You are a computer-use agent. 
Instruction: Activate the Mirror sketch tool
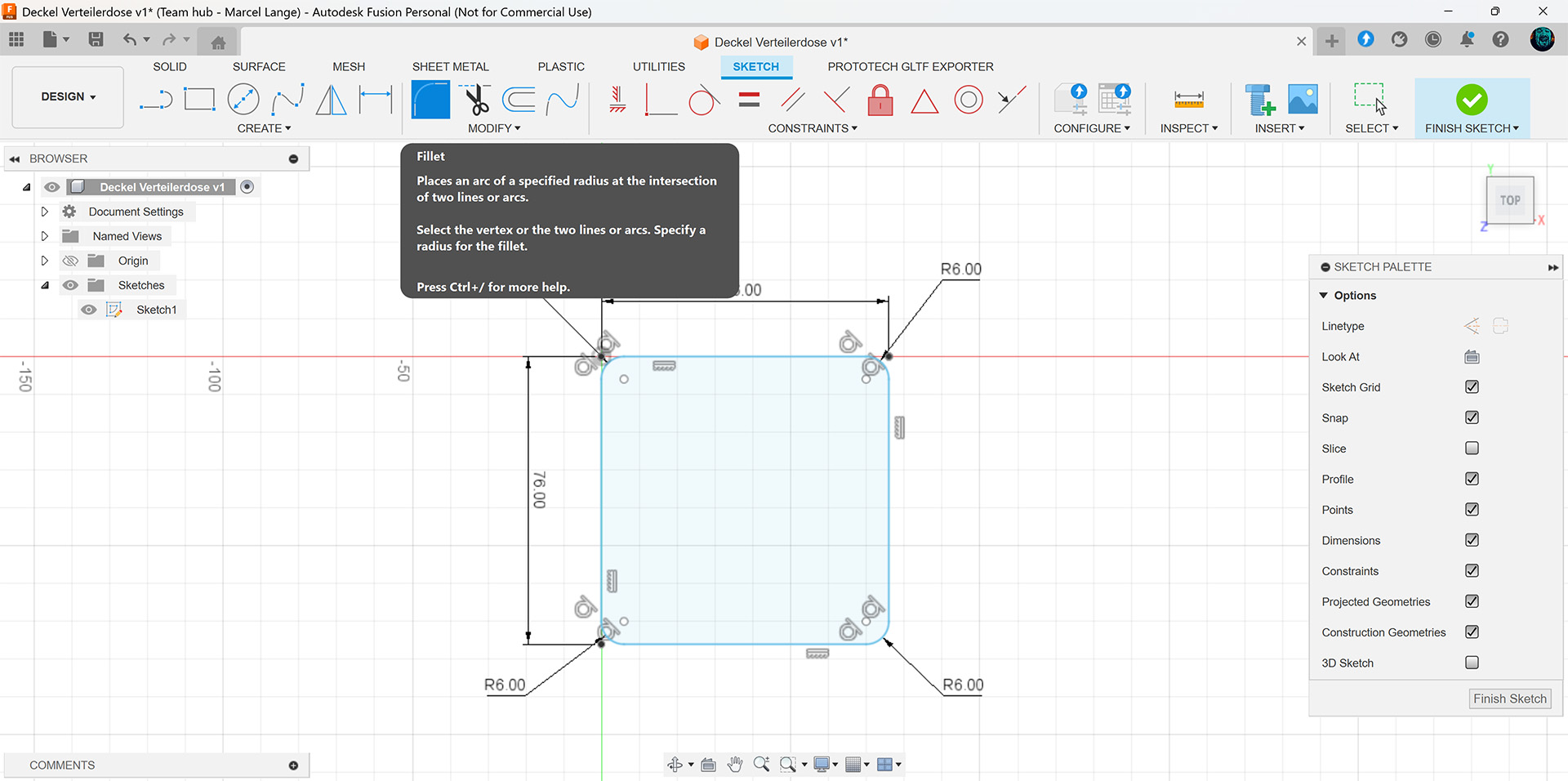331,100
